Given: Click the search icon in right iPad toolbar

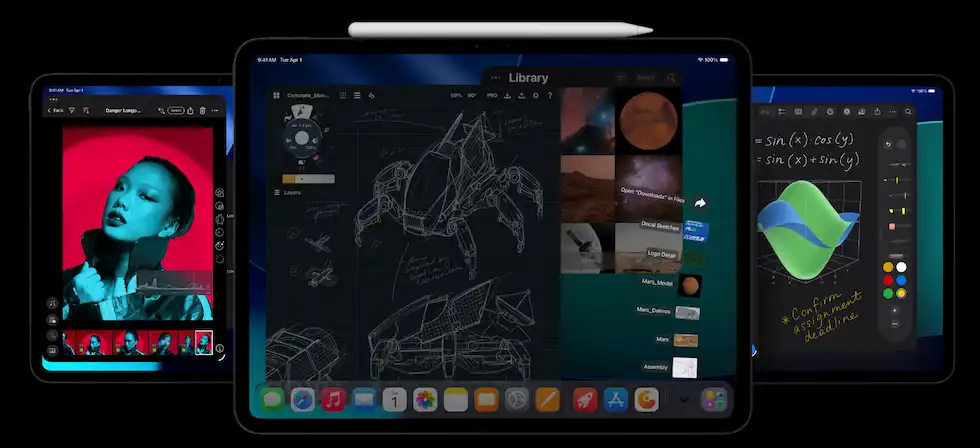Looking at the screenshot, I should pyautogui.click(x=908, y=112).
